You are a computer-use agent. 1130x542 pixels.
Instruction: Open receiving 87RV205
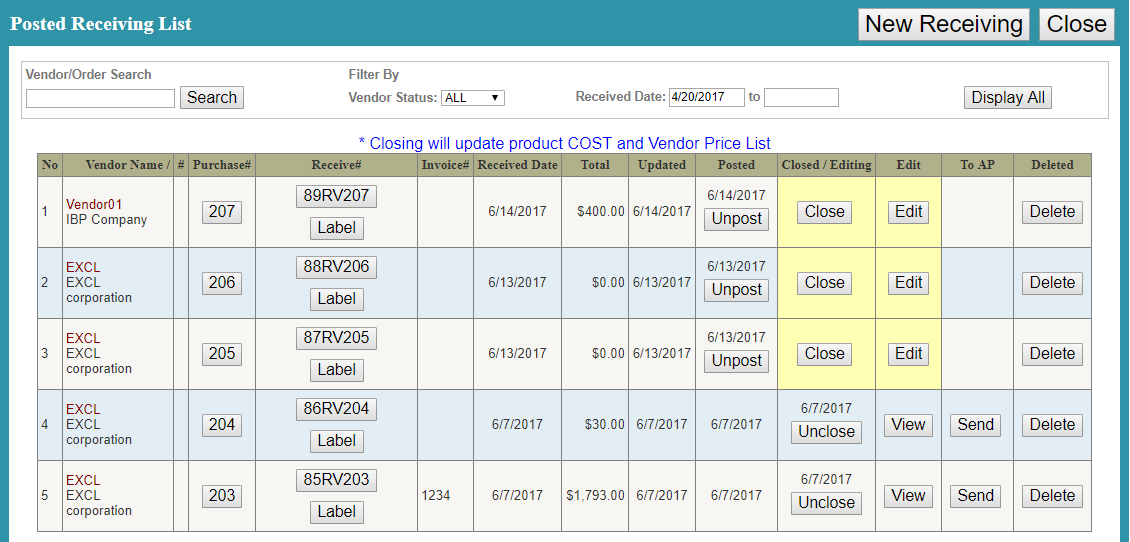(337, 338)
